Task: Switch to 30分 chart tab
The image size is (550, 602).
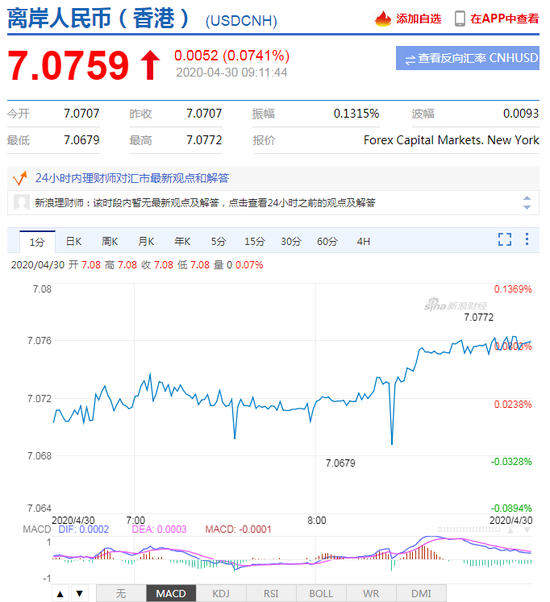Action: point(291,241)
